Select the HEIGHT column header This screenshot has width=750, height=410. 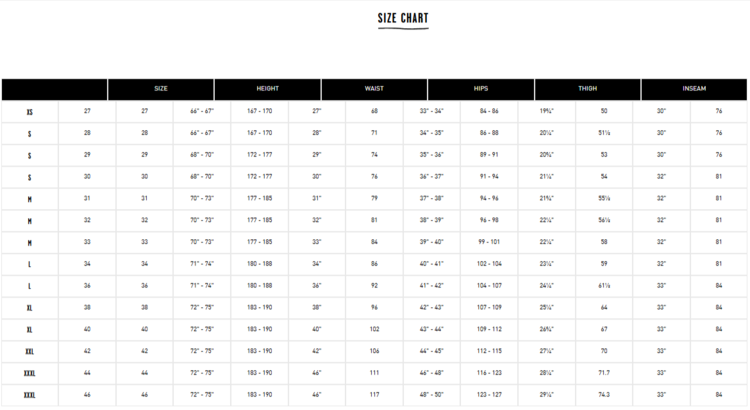click(x=267, y=89)
